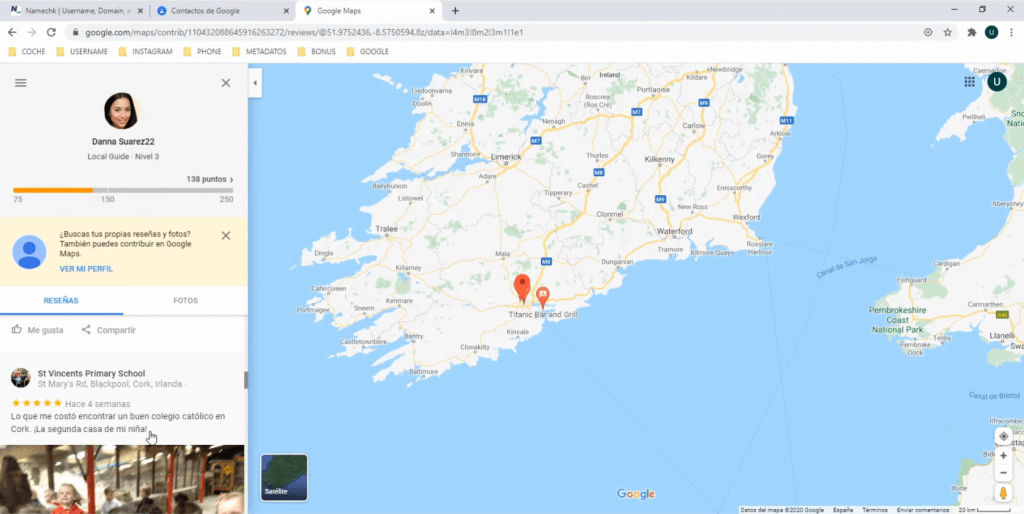Click Pembrokeshire Coast National Park label

(899, 320)
